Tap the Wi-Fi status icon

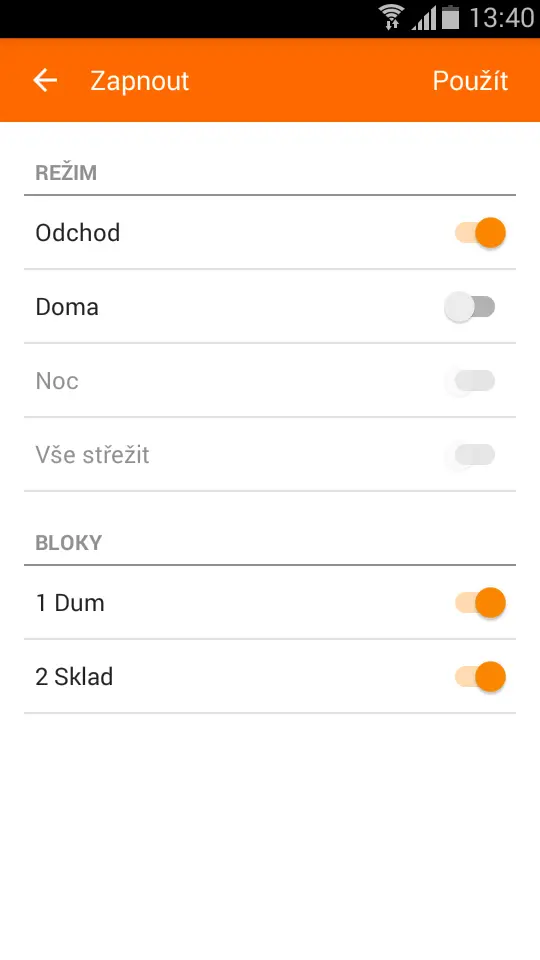(x=391, y=17)
